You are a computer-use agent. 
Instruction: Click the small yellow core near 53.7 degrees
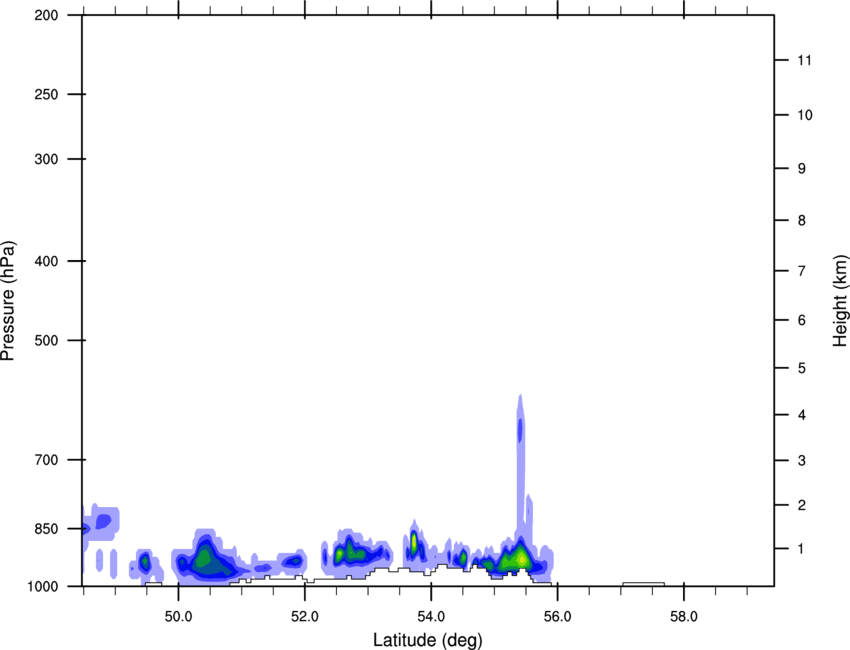pyautogui.click(x=414, y=540)
